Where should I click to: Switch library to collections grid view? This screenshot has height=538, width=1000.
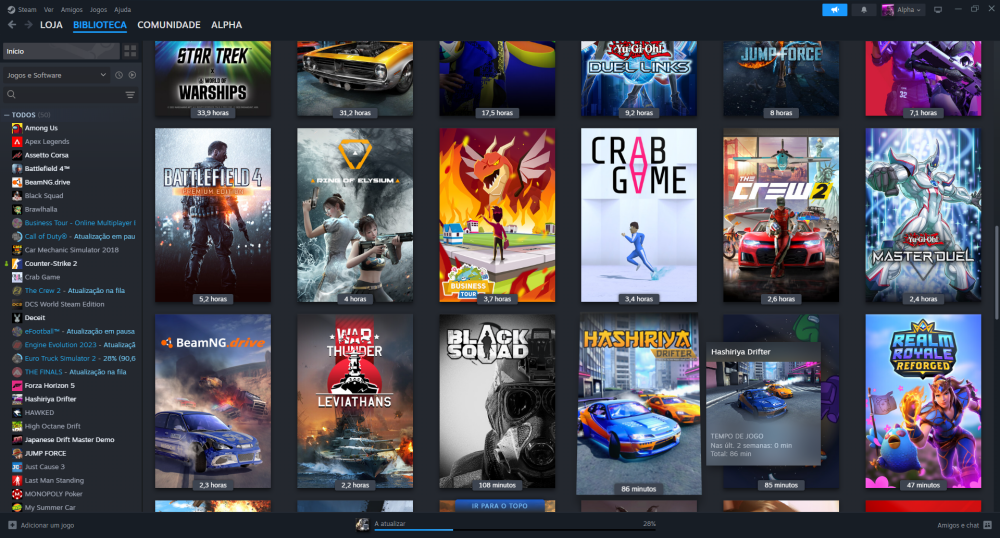pos(130,50)
